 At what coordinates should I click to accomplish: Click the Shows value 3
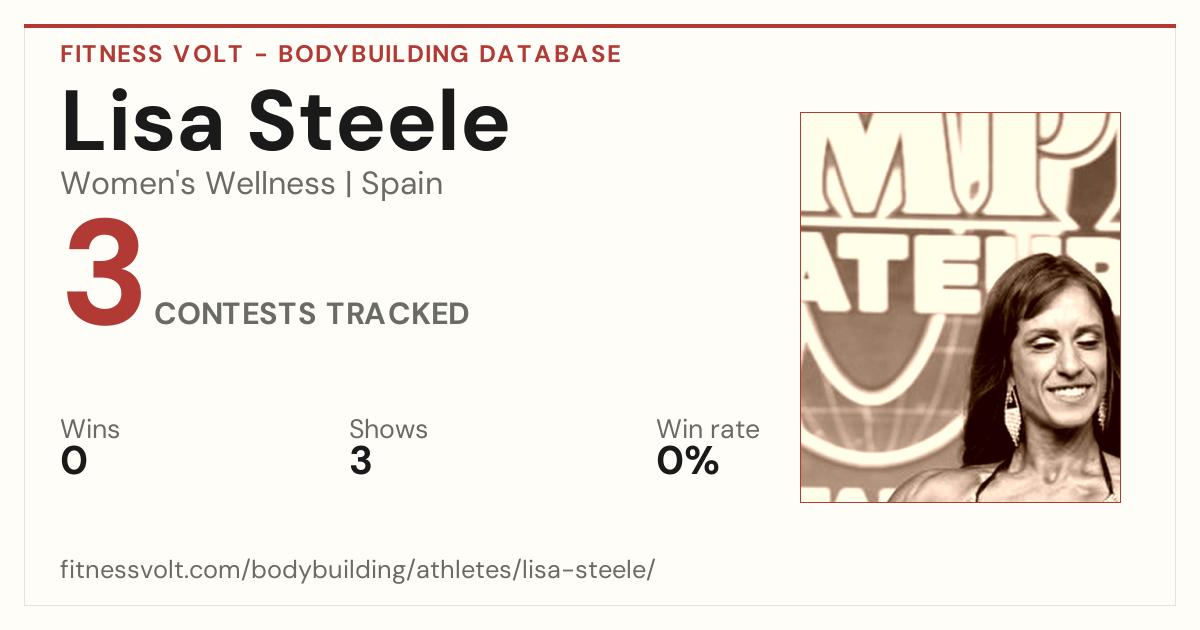click(x=361, y=461)
